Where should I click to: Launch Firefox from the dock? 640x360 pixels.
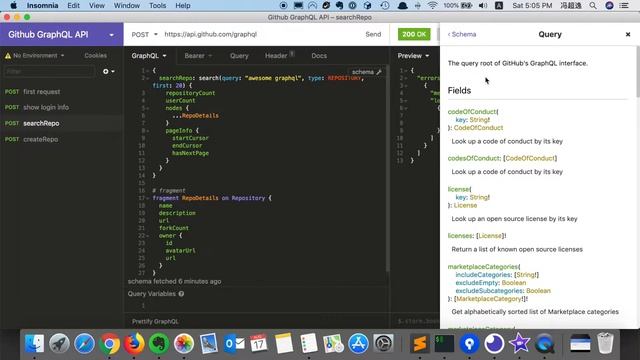coord(134,343)
